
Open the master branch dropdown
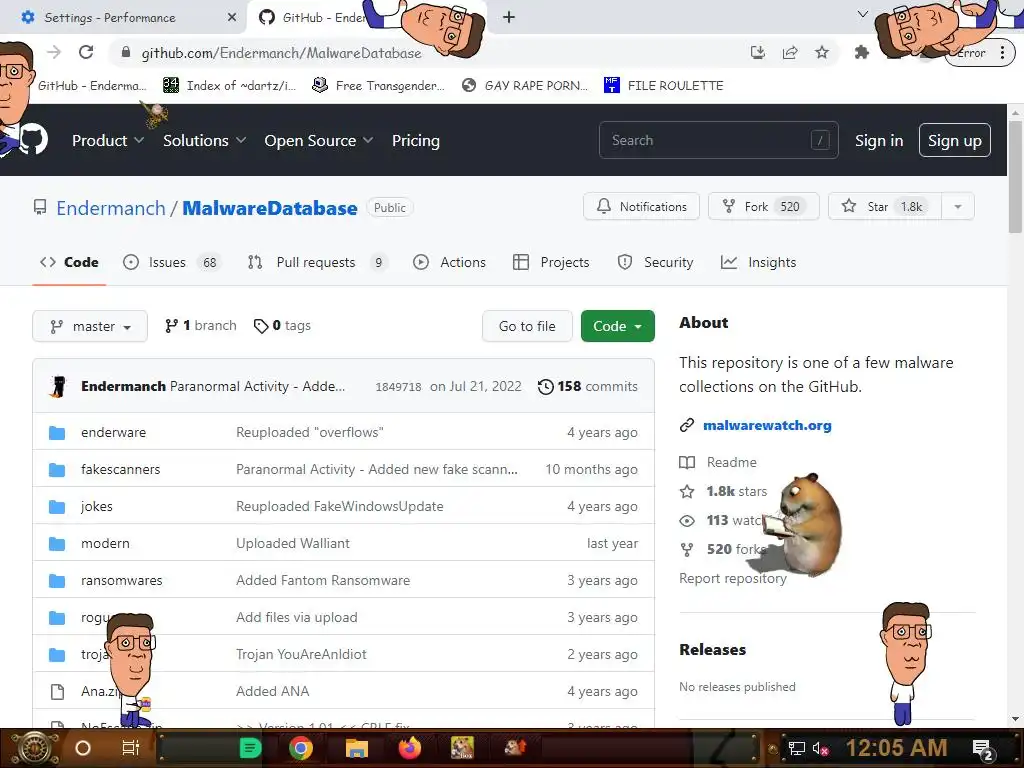tap(90, 326)
